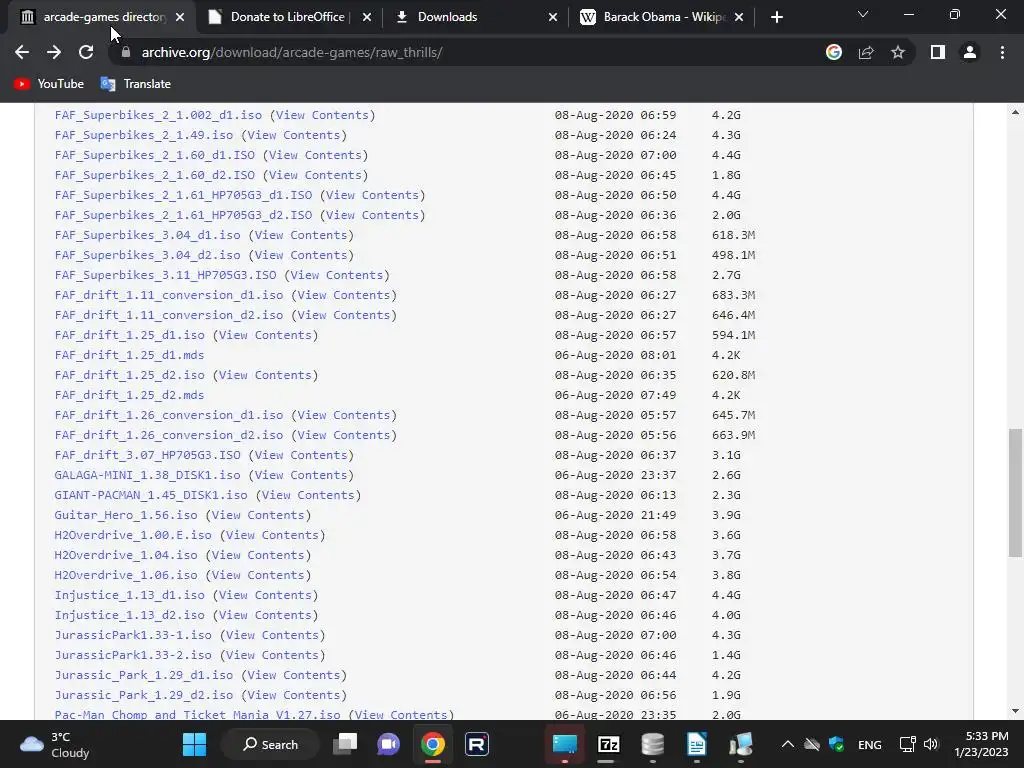
Task: View Contents of Injustice_1.13_d1.iso
Action: 265,595
